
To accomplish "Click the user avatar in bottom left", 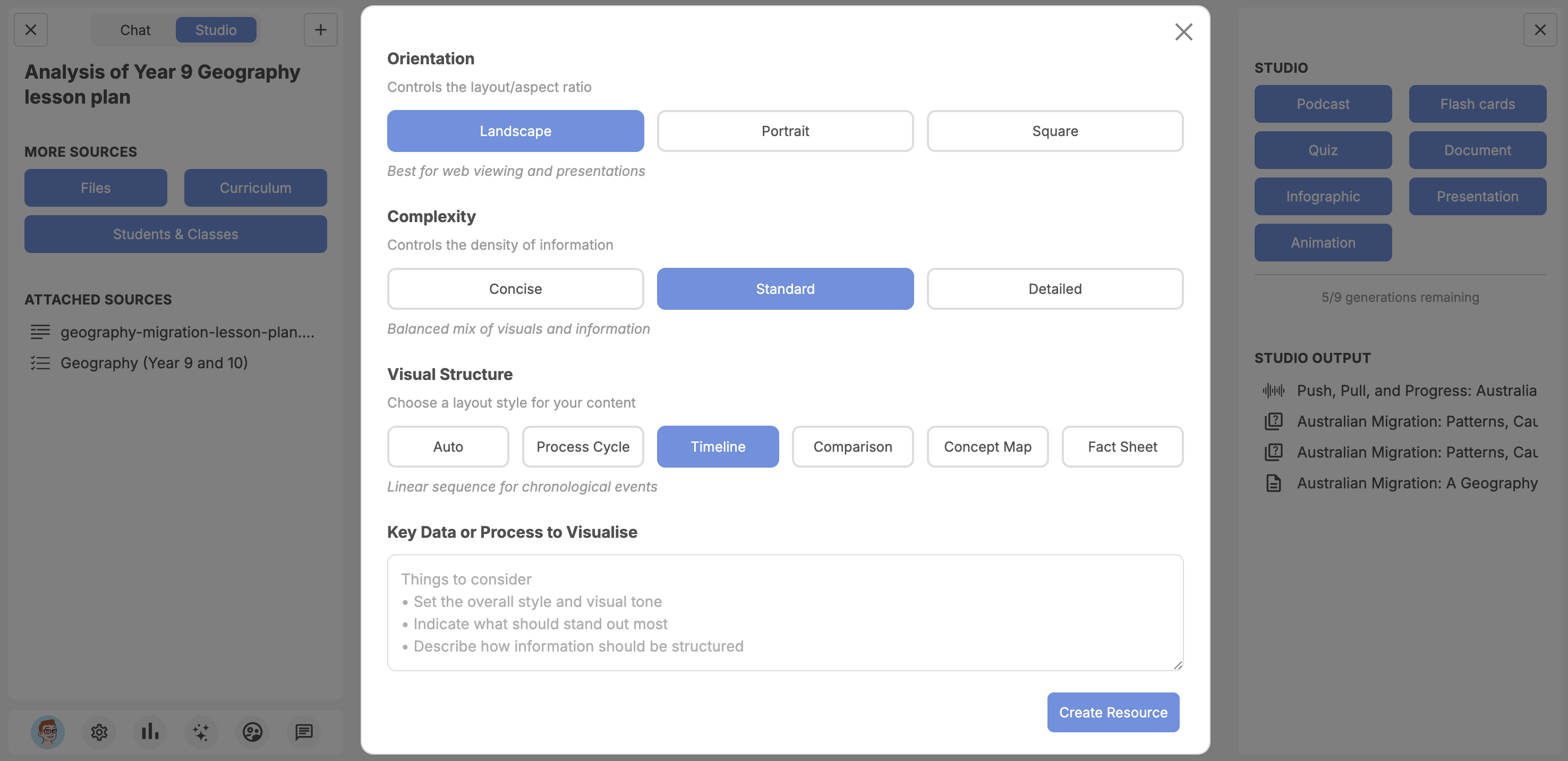I will point(47,732).
